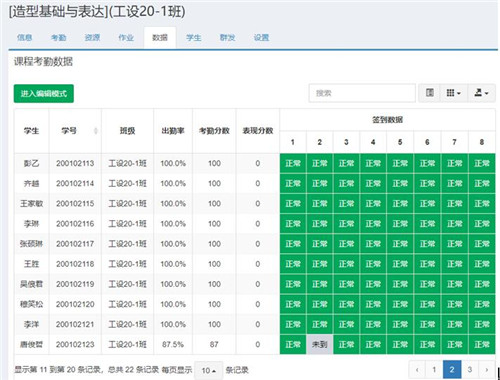Click 正常 in column 8 for 200102123
The height and width of the screenshot is (380, 500).
(482, 344)
